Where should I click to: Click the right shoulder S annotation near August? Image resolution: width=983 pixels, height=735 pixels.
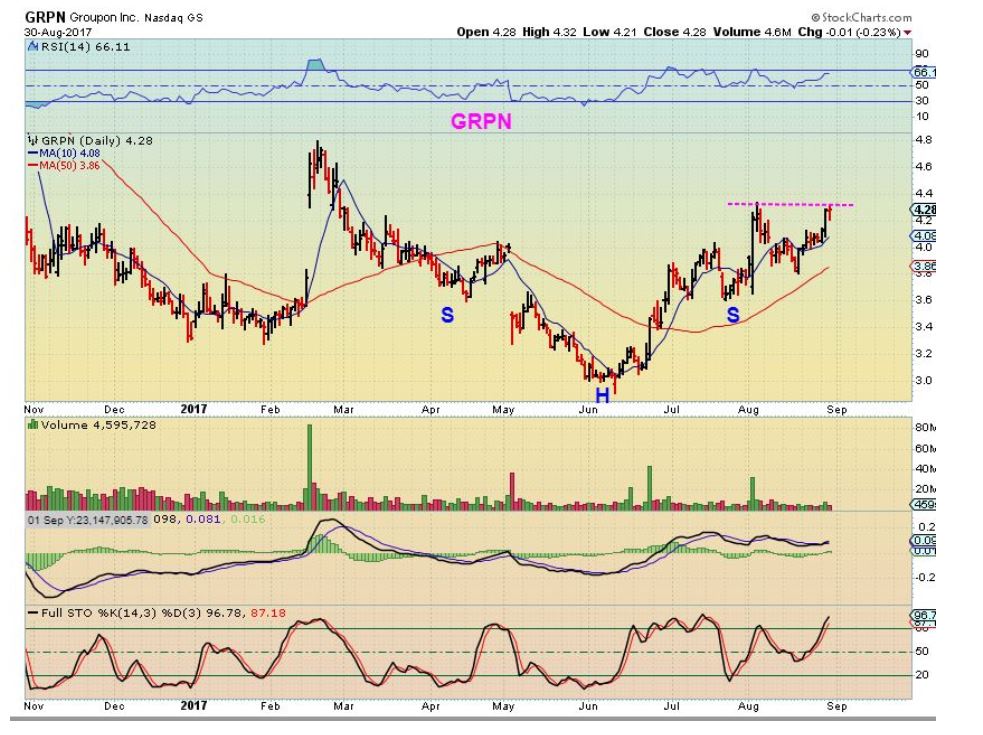[x=733, y=315]
